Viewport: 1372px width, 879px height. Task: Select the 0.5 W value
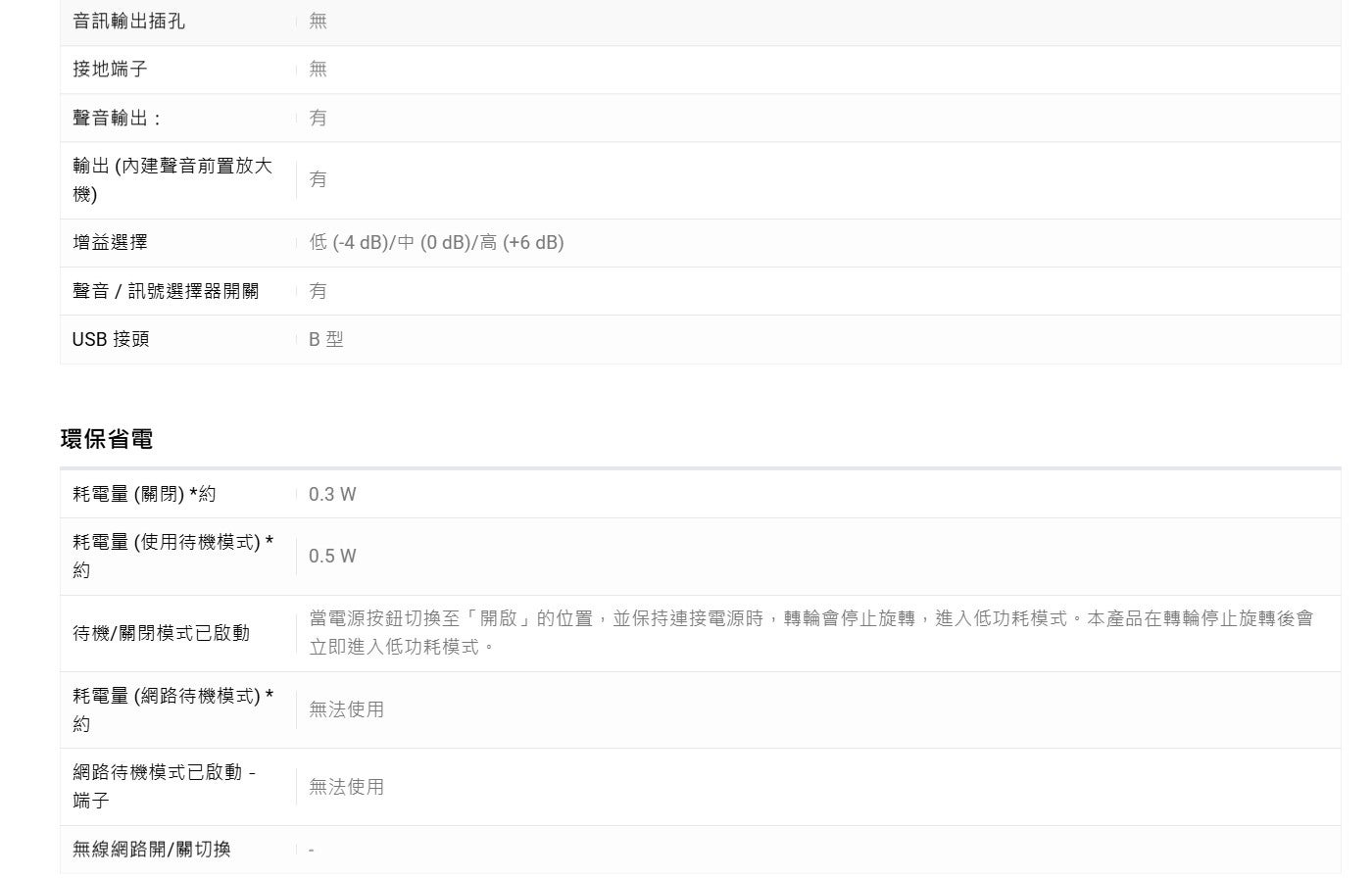point(332,556)
